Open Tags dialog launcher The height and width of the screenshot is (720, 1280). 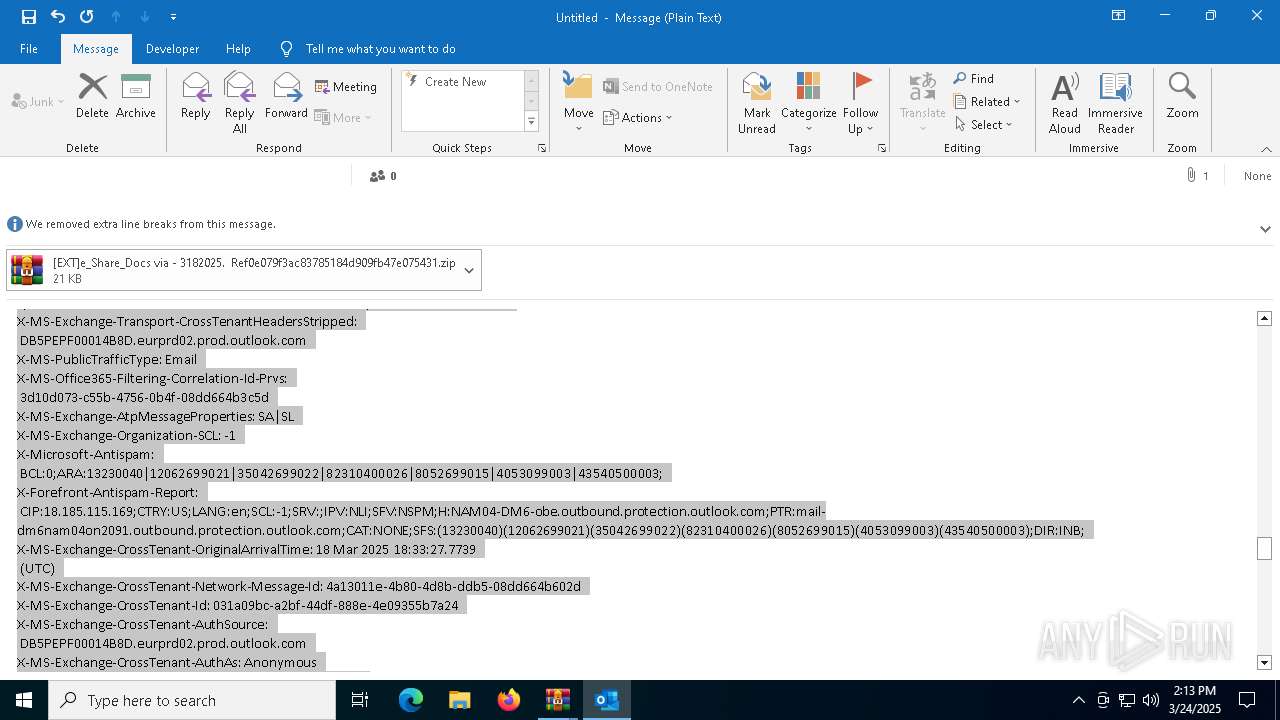tap(882, 148)
